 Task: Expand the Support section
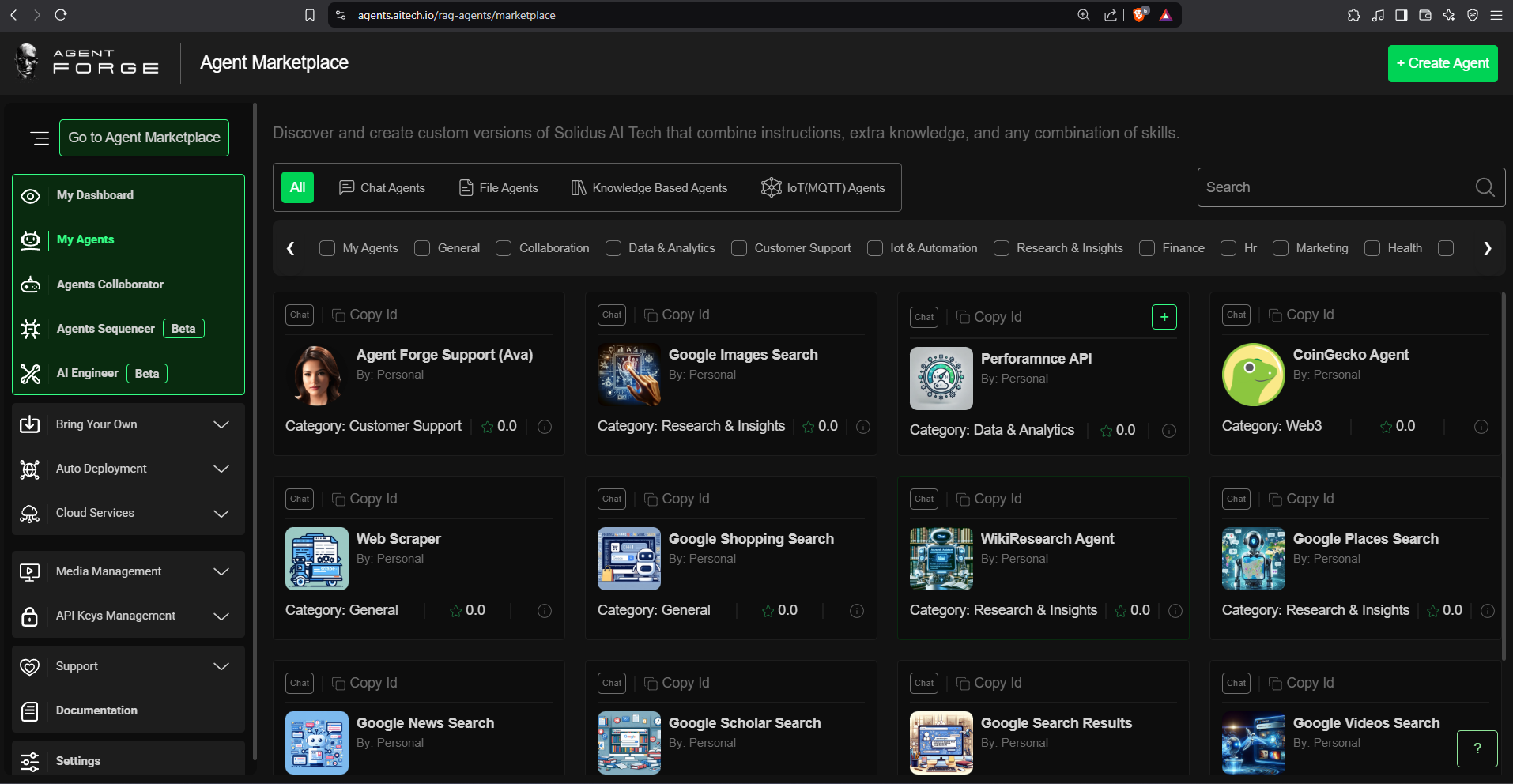point(128,667)
